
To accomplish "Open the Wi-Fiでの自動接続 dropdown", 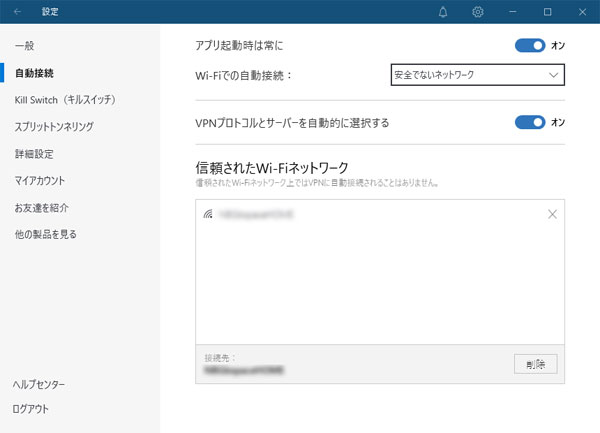I will (x=478, y=75).
